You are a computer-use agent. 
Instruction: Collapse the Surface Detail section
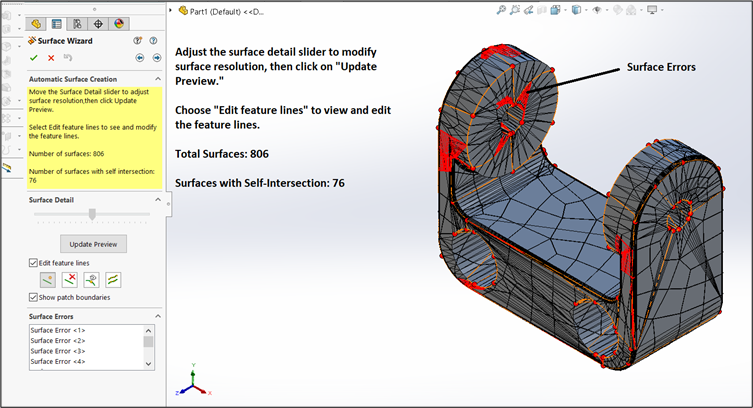[156, 200]
